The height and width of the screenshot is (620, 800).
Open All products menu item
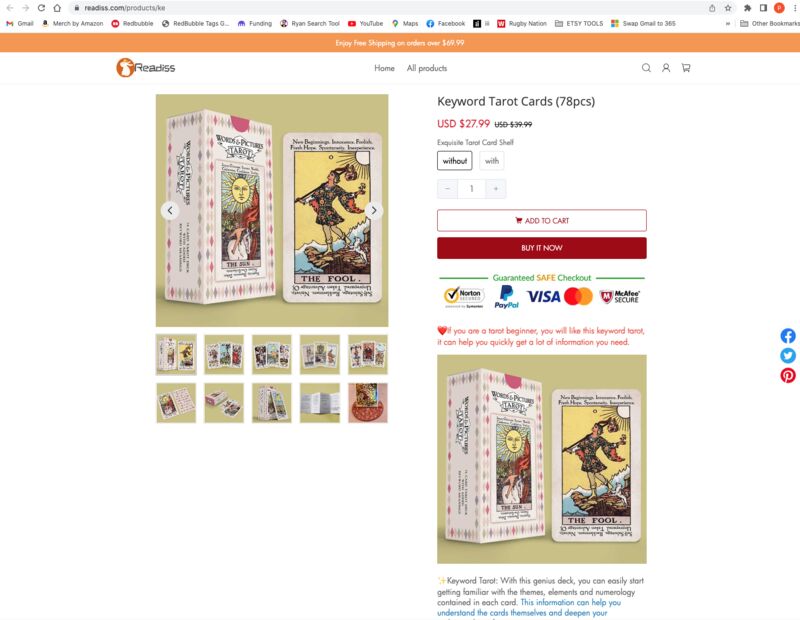(x=427, y=68)
